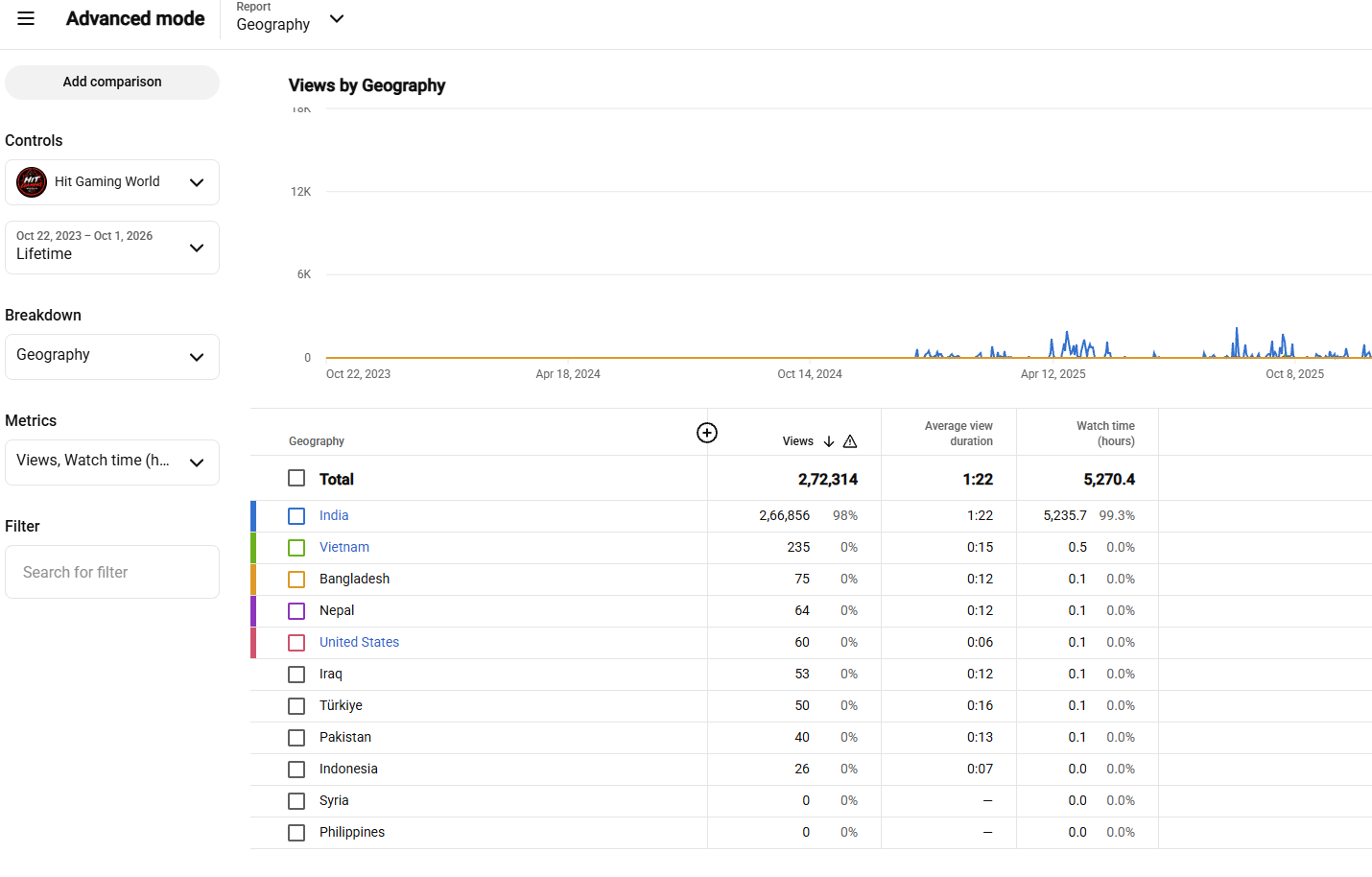Uncheck the India row checkbox
Viewport: 1372px width, 877px height.
(296, 516)
